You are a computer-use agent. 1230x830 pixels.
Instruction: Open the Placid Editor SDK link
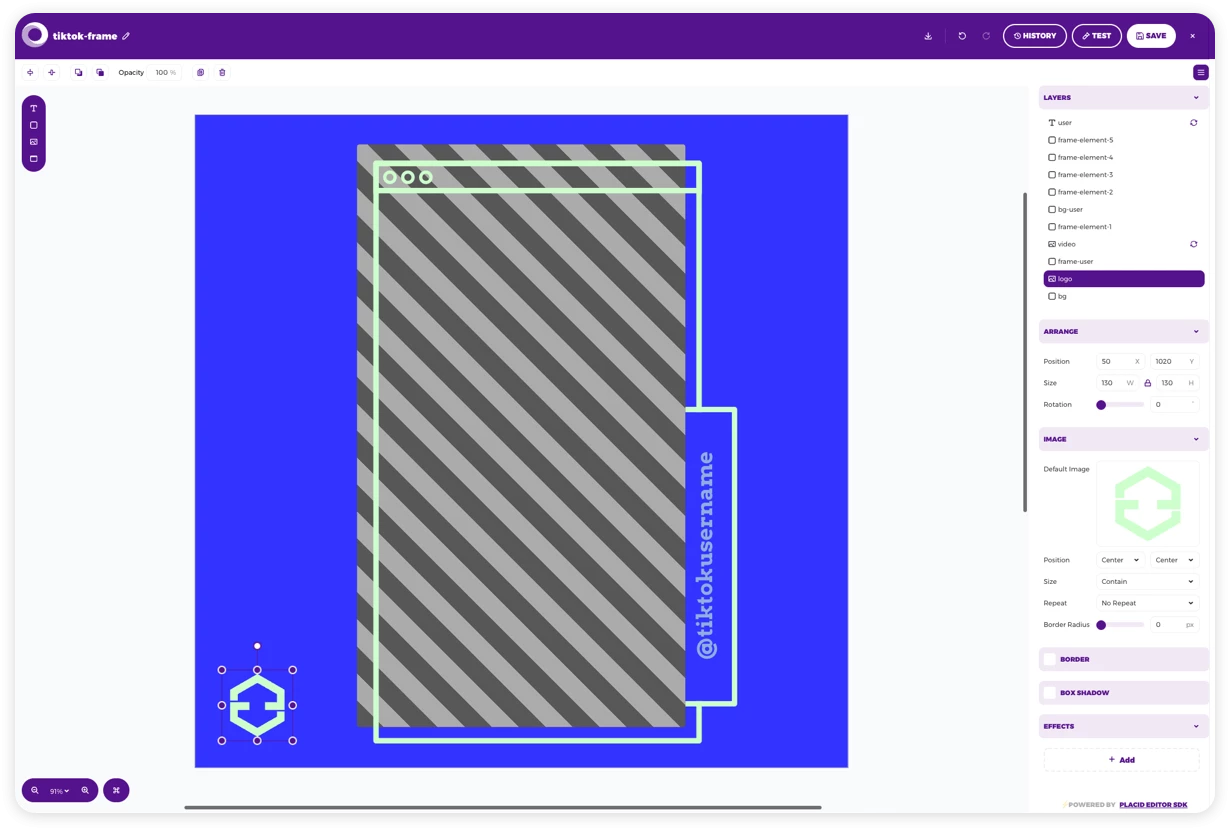pos(1153,805)
